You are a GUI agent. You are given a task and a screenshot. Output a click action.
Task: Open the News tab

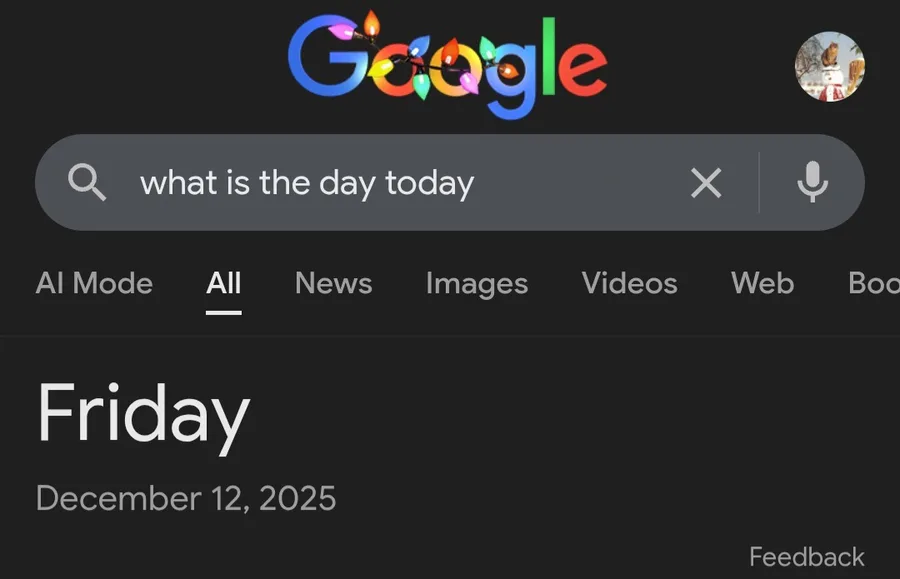click(x=333, y=284)
